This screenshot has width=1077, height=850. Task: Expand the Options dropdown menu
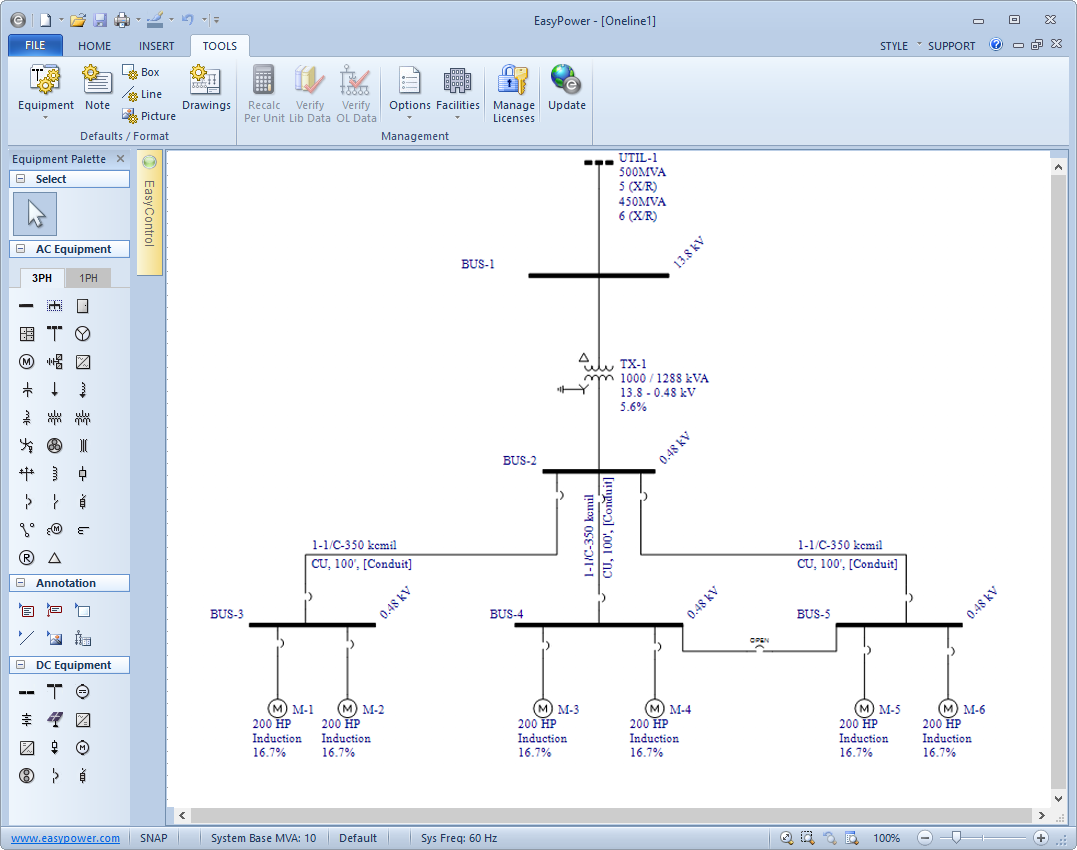coord(409,117)
